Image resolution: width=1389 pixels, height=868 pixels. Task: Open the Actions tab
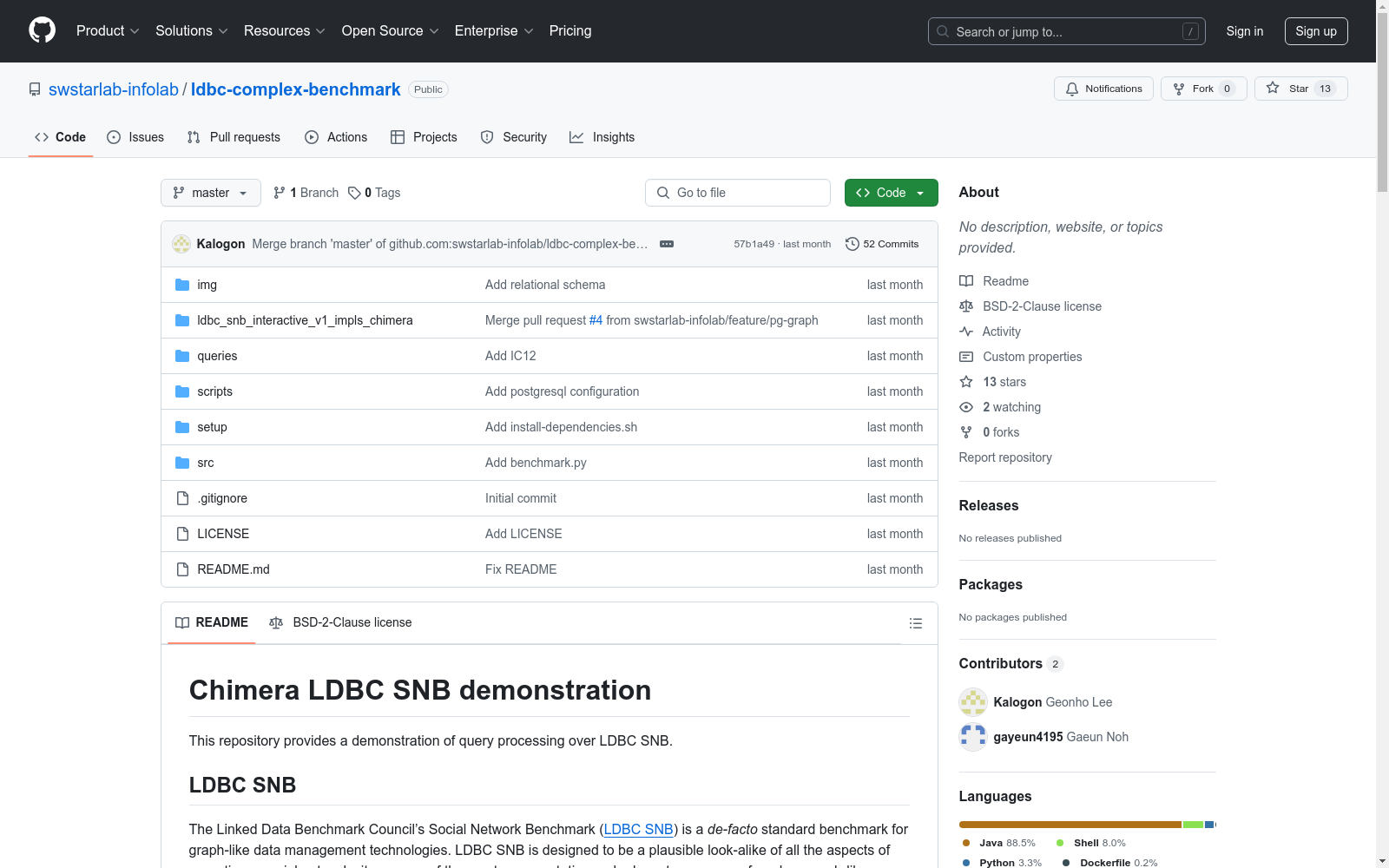pos(336,137)
